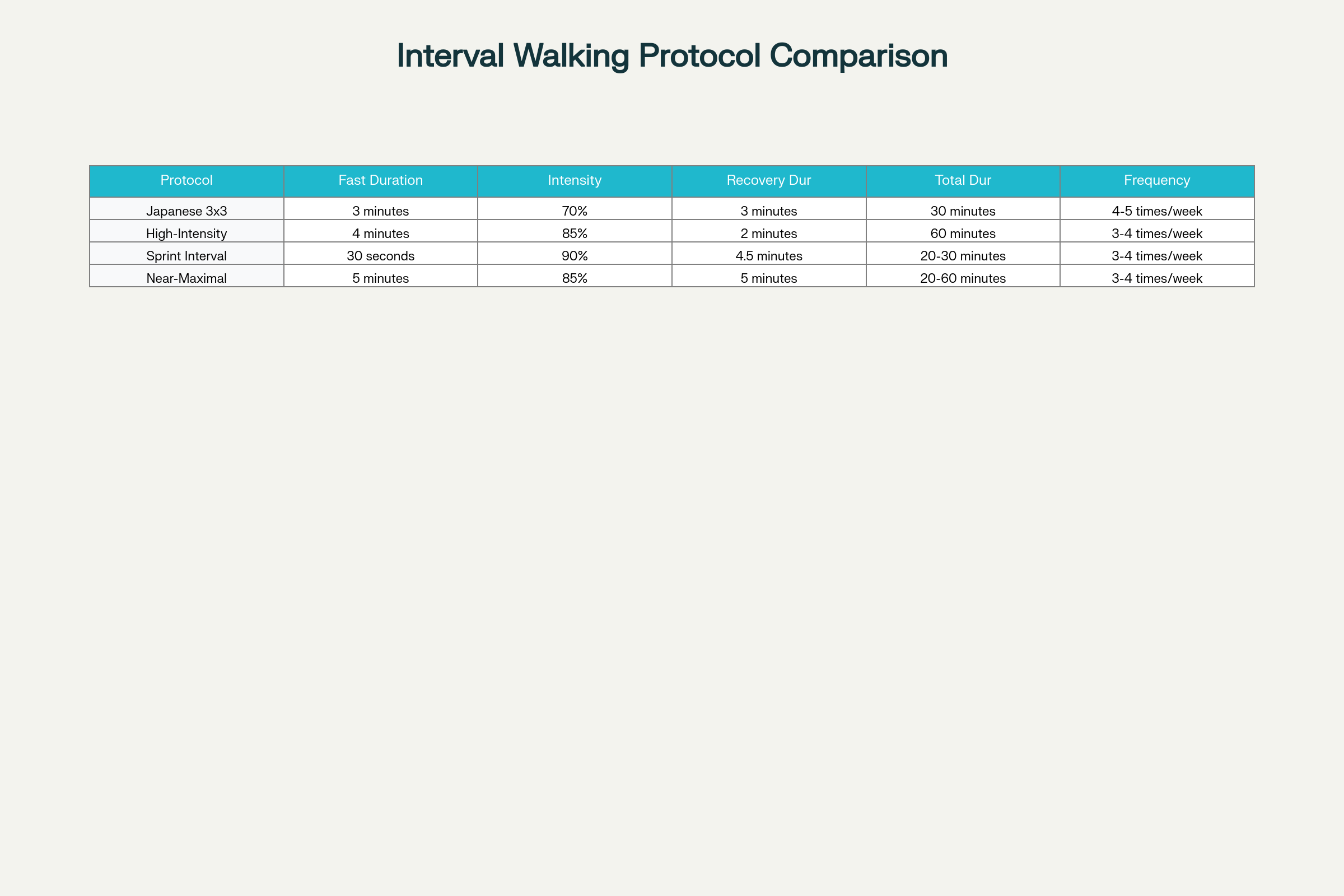Select High-Intensity's 60 minutes total cell

[x=963, y=233]
